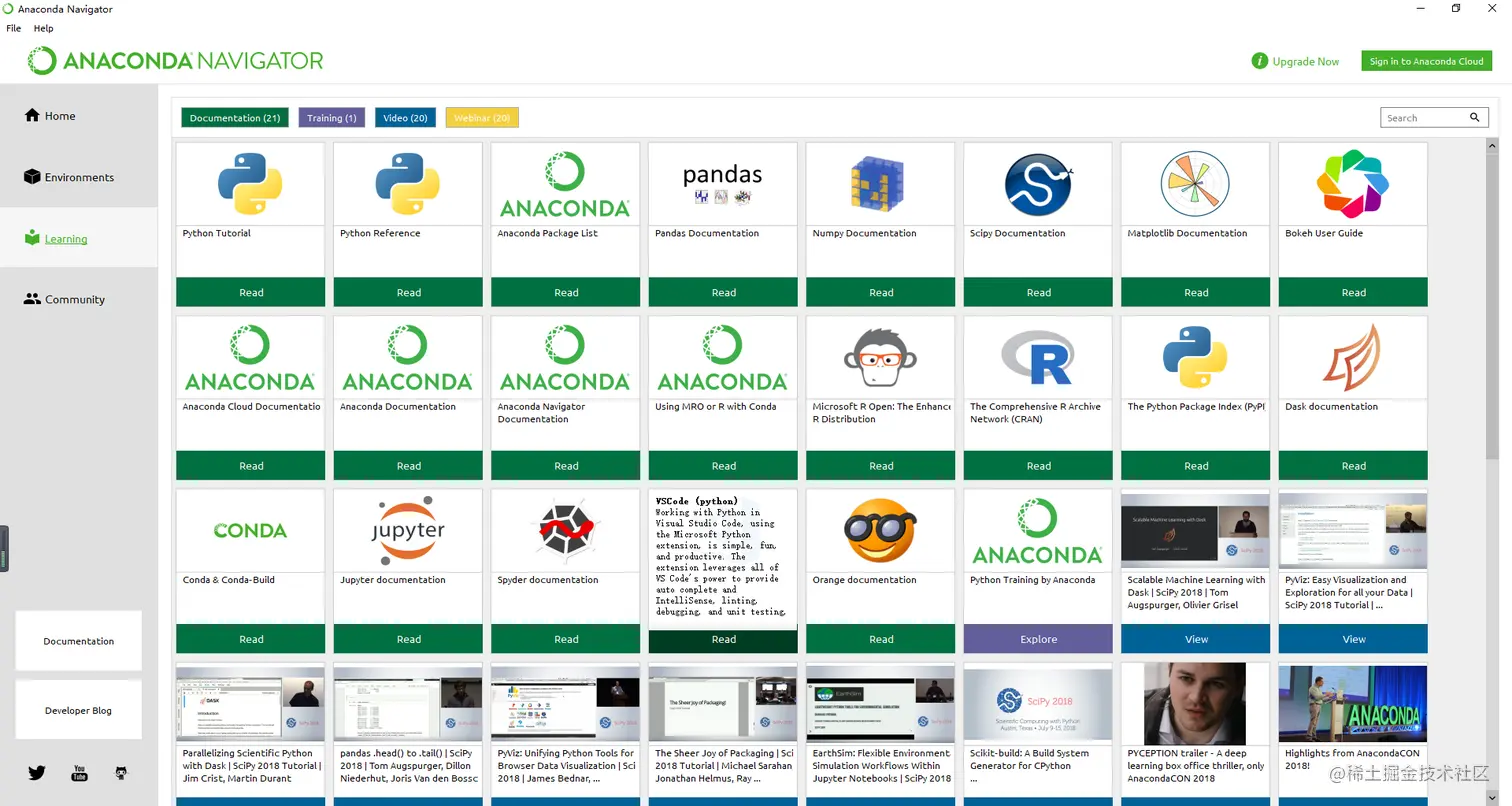Select the Learning tab
Image resolution: width=1512 pixels, height=806 pixels.
tap(79, 238)
